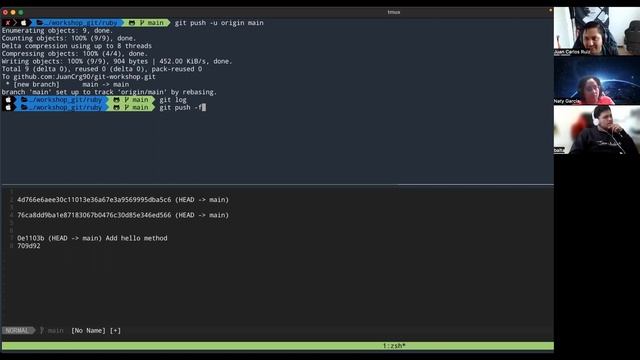The width and height of the screenshot is (640, 360).
Task: Click the GitHub cat icon in the 'git log' prompt row
Action: [116, 100]
